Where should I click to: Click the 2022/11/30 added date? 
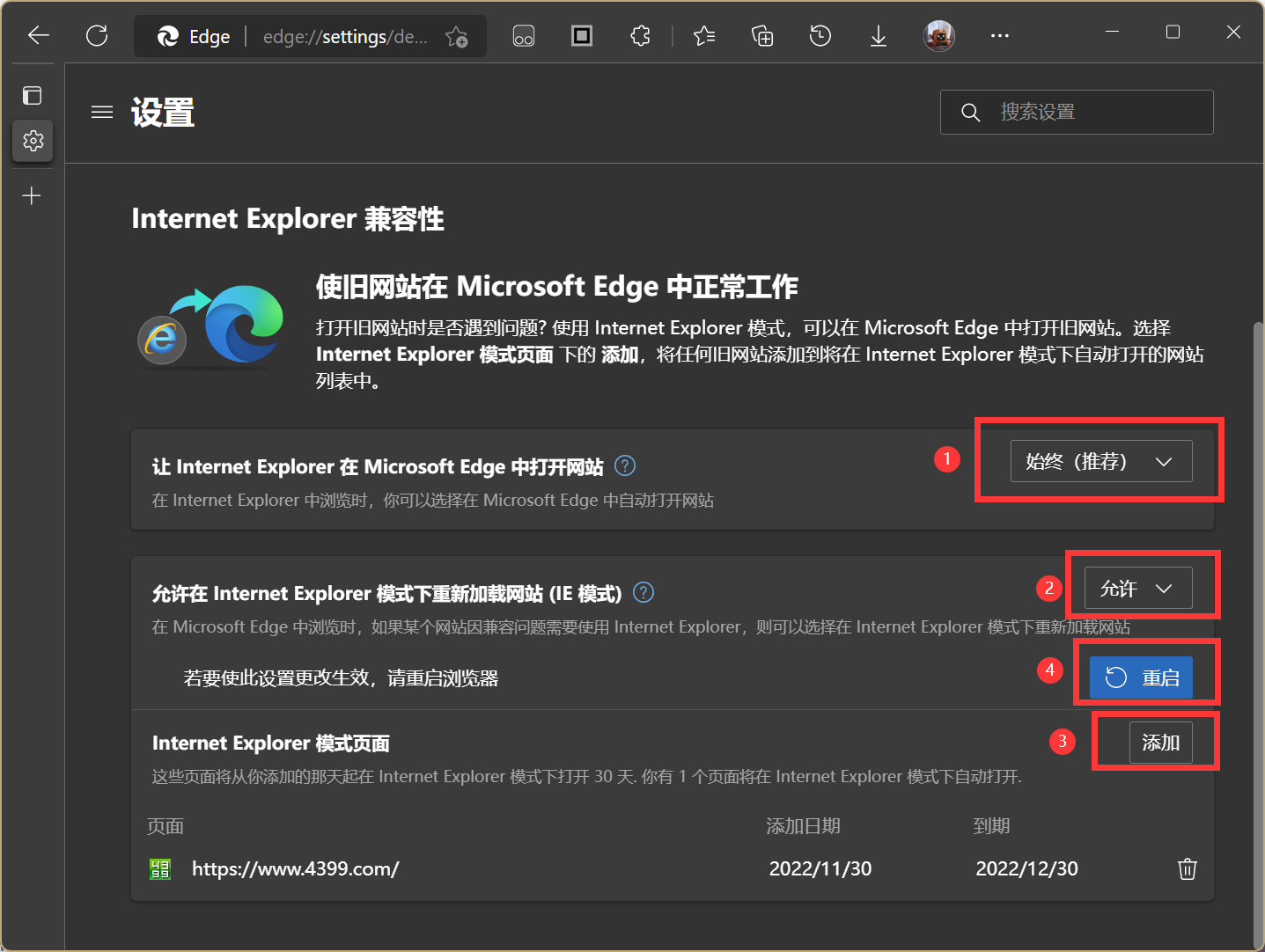pyautogui.click(x=820, y=868)
